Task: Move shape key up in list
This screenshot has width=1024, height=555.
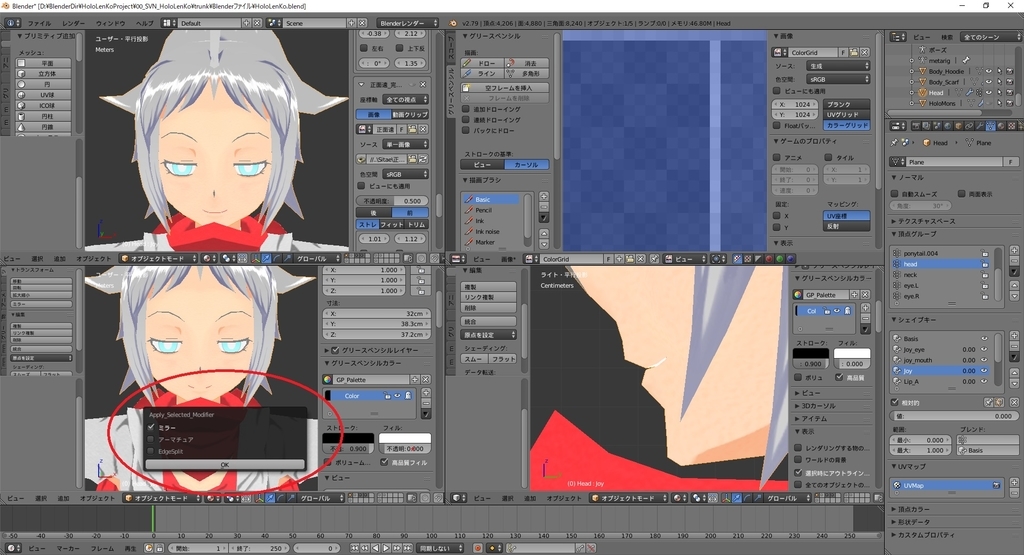Action: click(1014, 372)
